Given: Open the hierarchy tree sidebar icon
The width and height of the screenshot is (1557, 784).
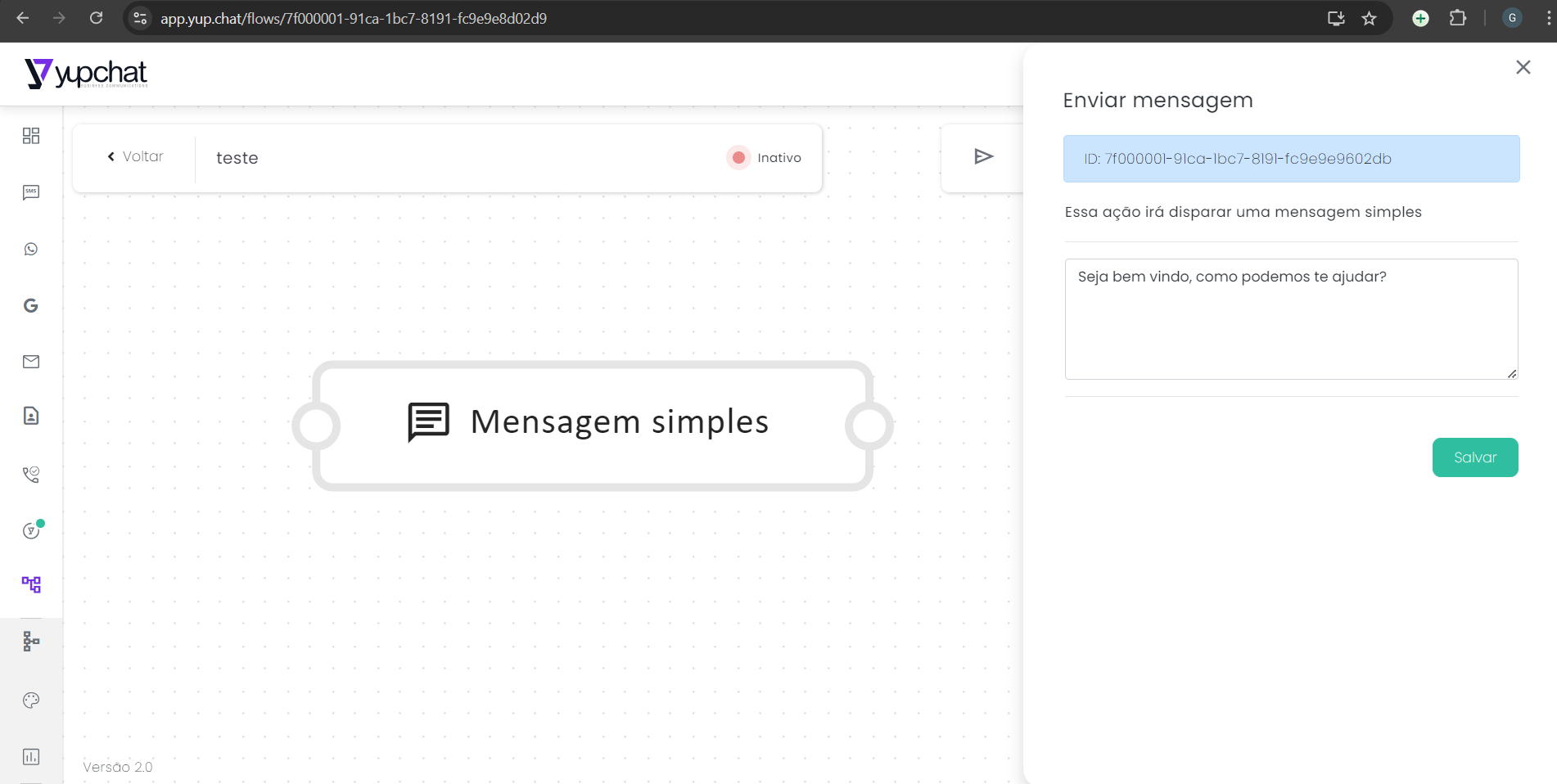Looking at the screenshot, I should 31,641.
